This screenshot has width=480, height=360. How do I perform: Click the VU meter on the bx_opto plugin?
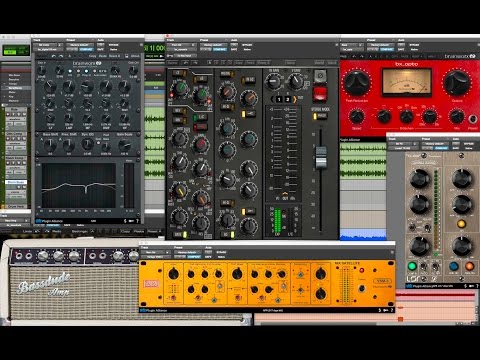pos(407,82)
